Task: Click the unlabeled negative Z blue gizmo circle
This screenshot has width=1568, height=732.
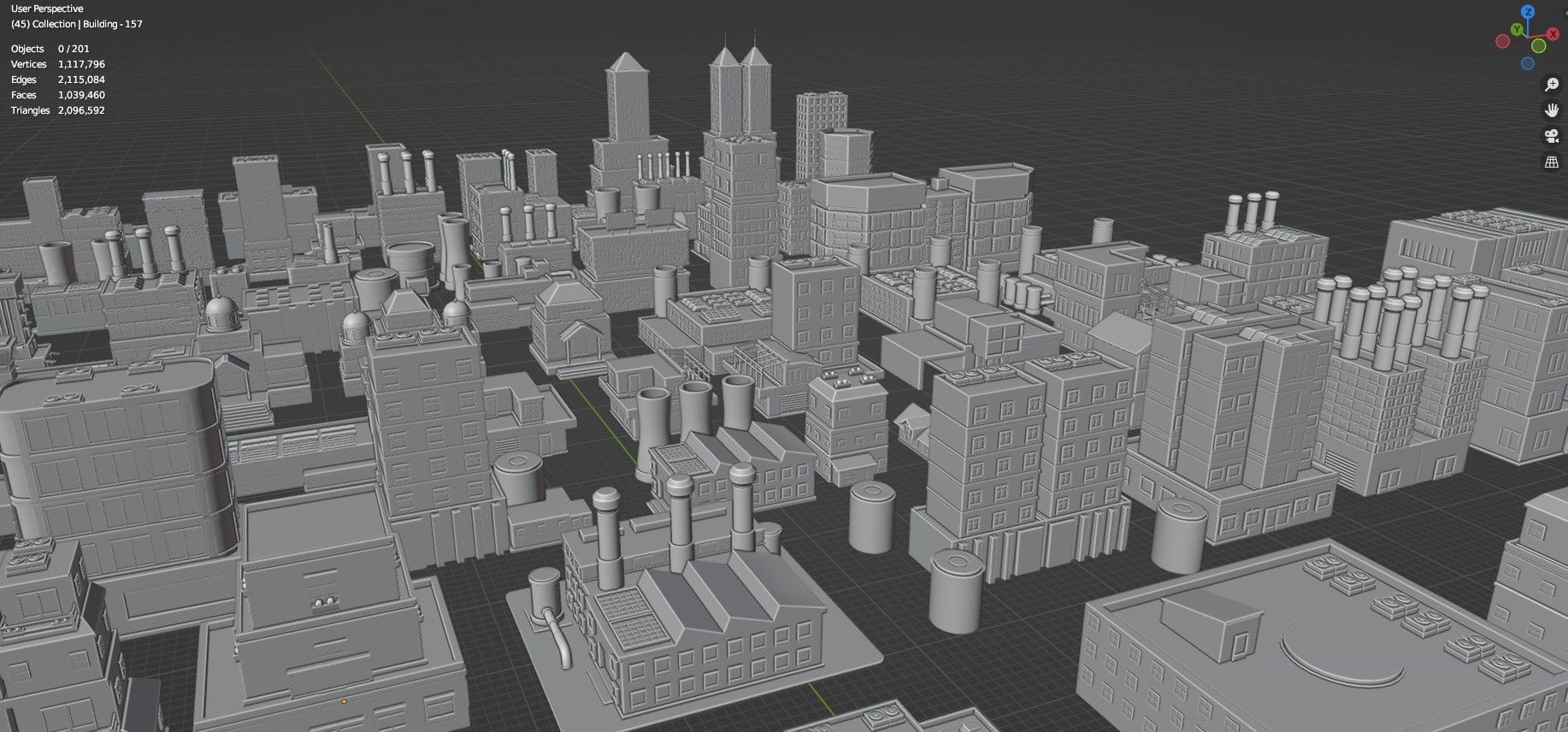Action: [x=1528, y=63]
